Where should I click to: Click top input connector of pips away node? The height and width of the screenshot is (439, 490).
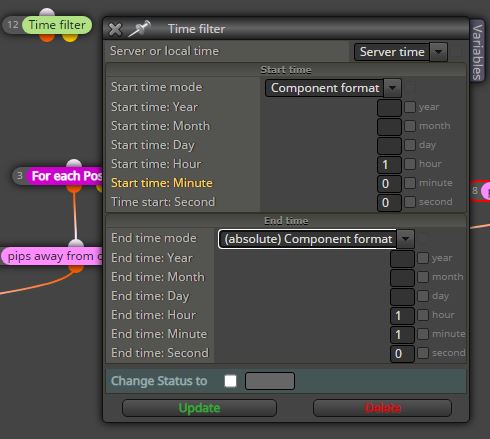tap(76, 244)
